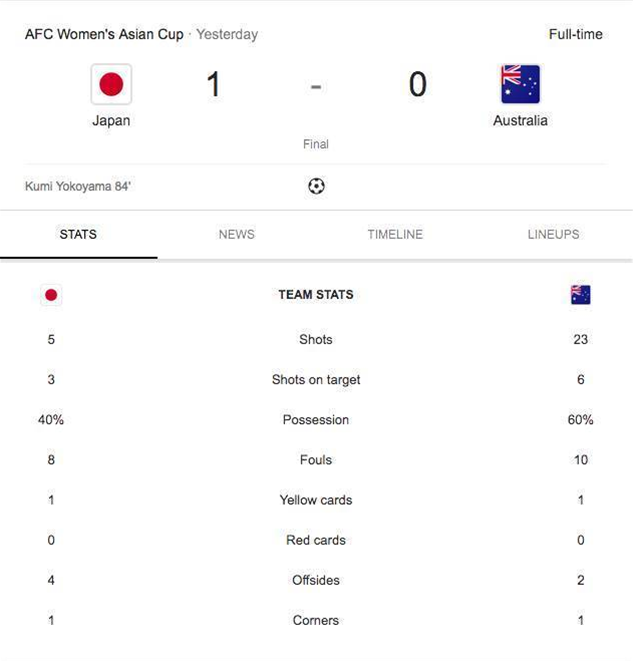Click the large Australia flag icon
Viewport: 633px width, 662px height.
[520, 84]
